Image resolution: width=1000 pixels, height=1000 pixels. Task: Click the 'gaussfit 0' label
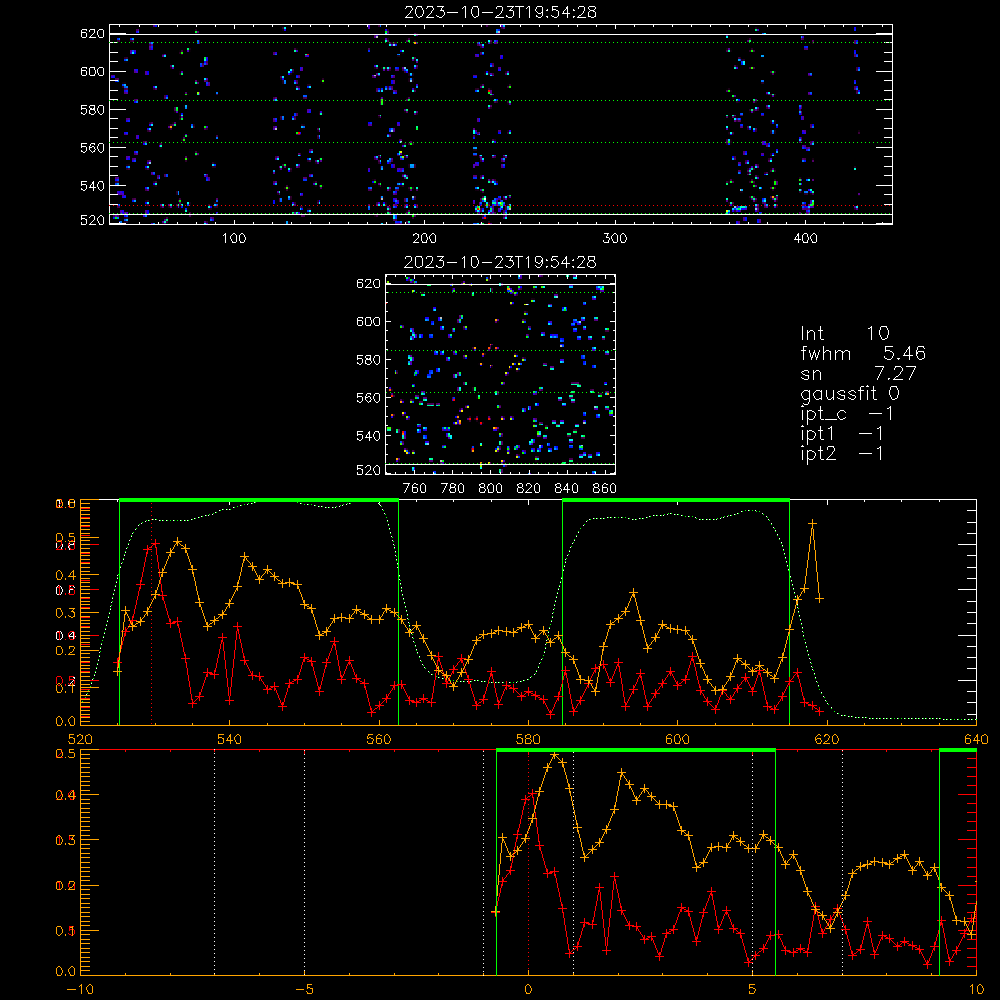(849, 393)
